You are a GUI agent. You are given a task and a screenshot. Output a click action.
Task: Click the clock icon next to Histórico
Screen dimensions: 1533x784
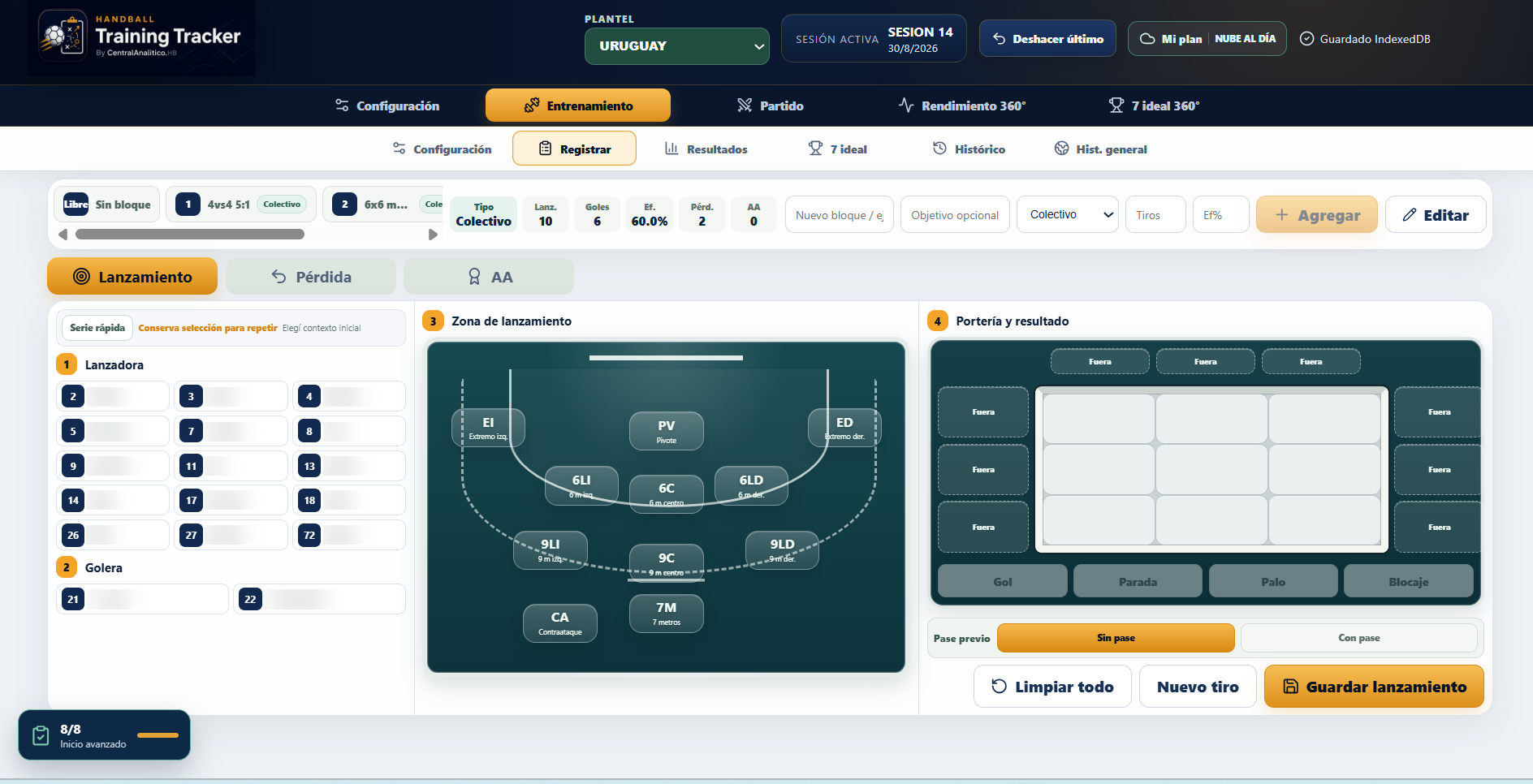coord(939,149)
